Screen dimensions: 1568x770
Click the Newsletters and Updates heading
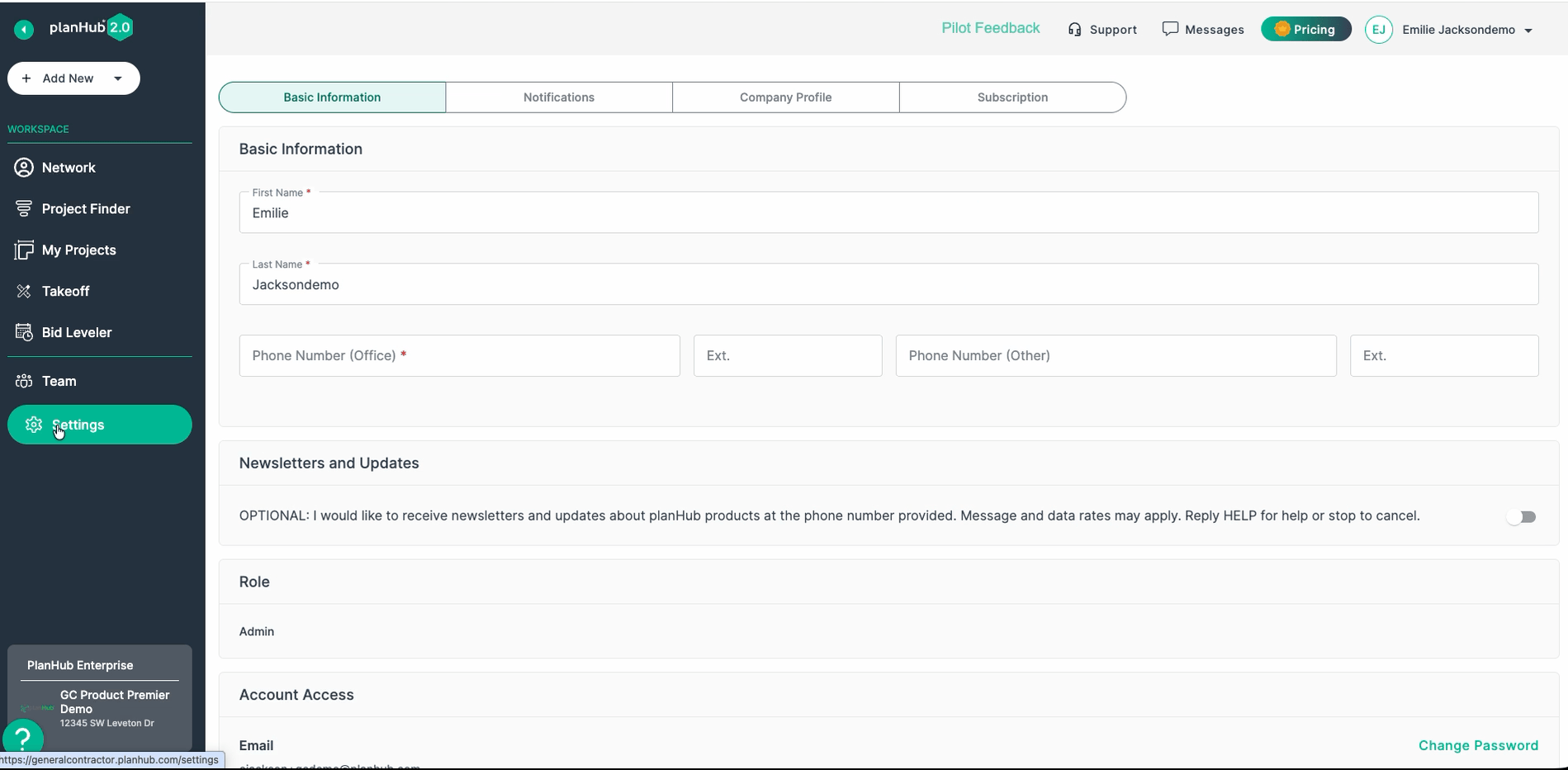(x=329, y=463)
